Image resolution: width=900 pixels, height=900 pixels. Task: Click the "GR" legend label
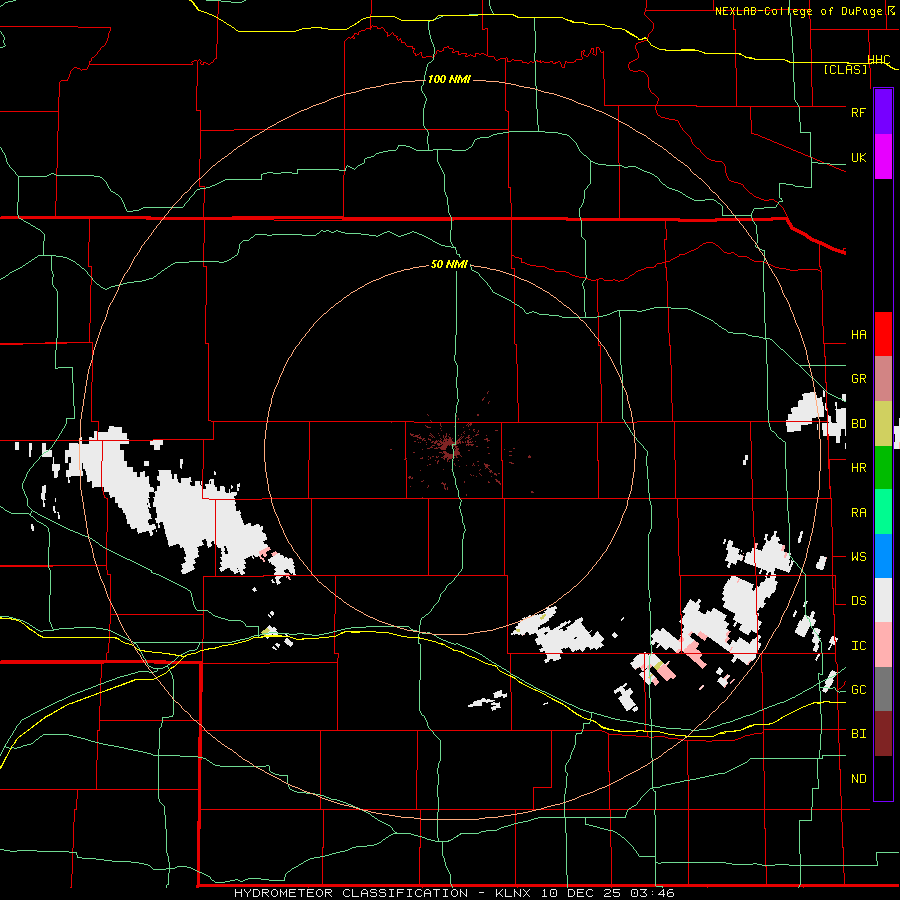click(x=858, y=379)
